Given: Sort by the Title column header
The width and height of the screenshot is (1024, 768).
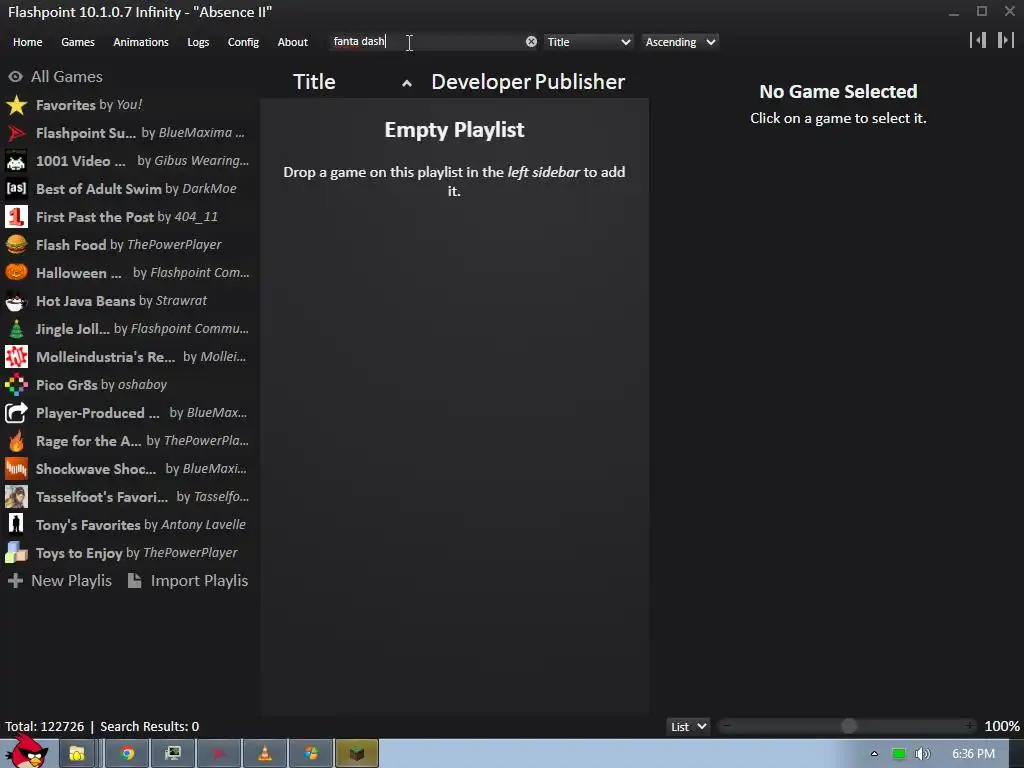Looking at the screenshot, I should pyautogui.click(x=314, y=82).
